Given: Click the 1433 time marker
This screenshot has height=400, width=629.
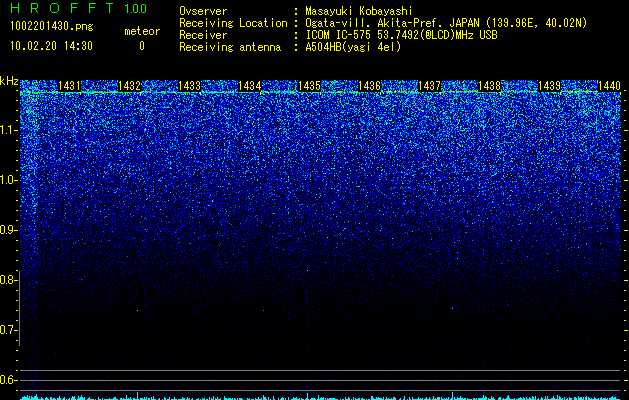Looking at the screenshot, I should (x=189, y=86).
